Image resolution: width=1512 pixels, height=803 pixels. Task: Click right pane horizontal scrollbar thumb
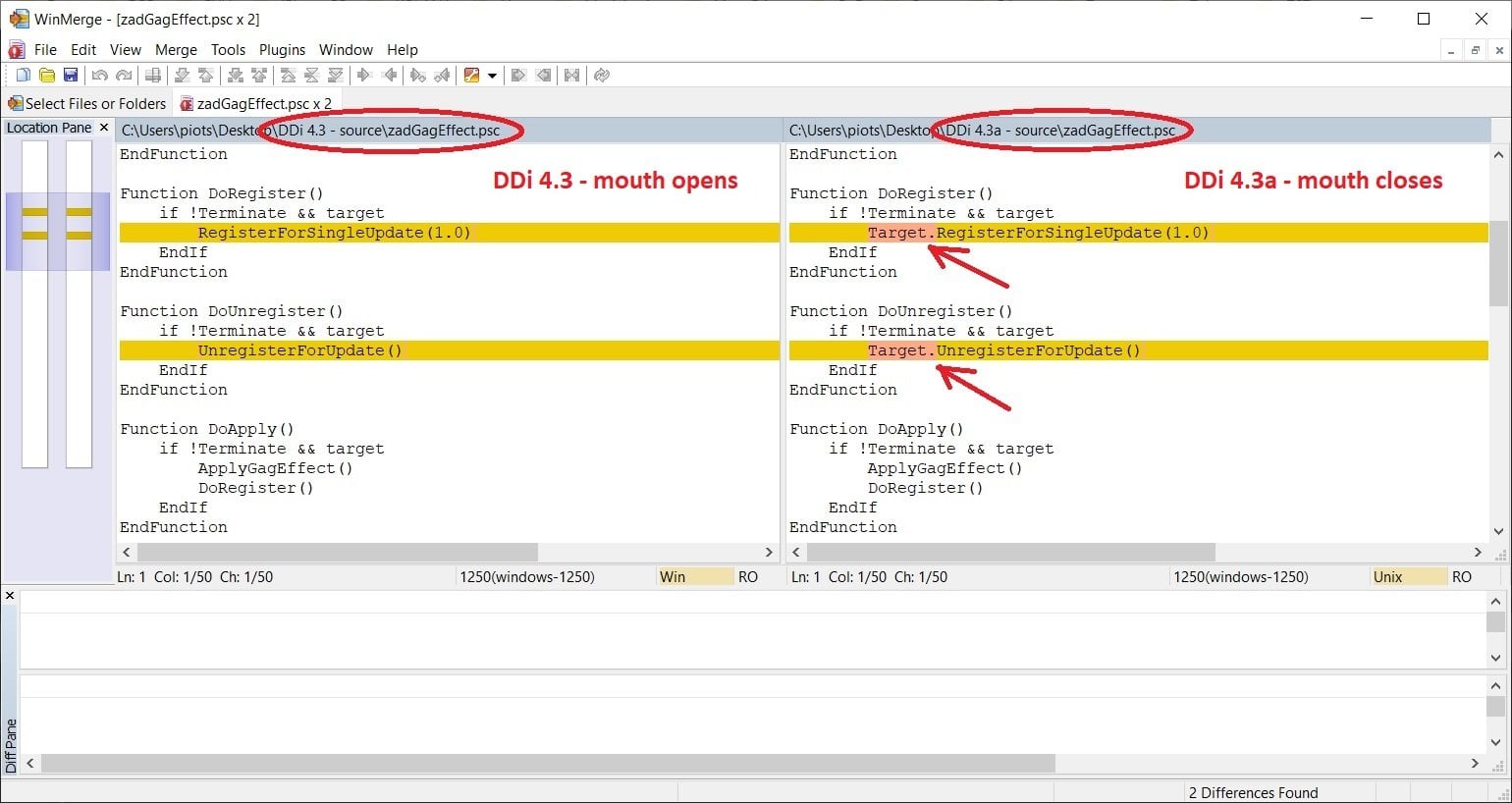[1010, 553]
